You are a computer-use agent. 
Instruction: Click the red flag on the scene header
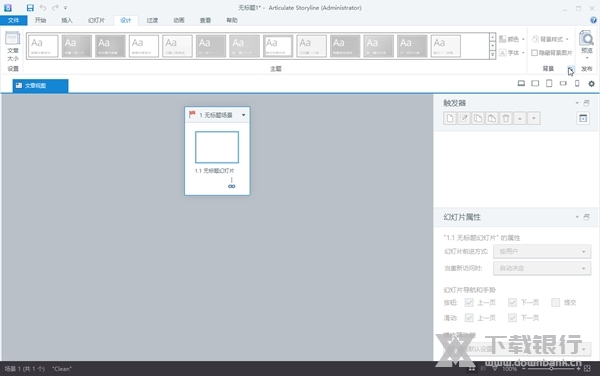pos(192,114)
